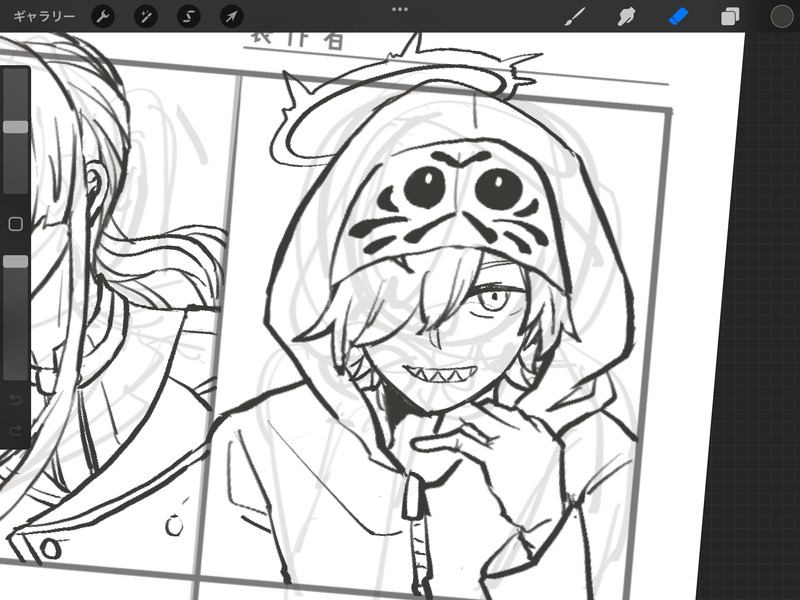Tap the square modify button in sidebar
The image size is (800, 600).
[x=15, y=224]
